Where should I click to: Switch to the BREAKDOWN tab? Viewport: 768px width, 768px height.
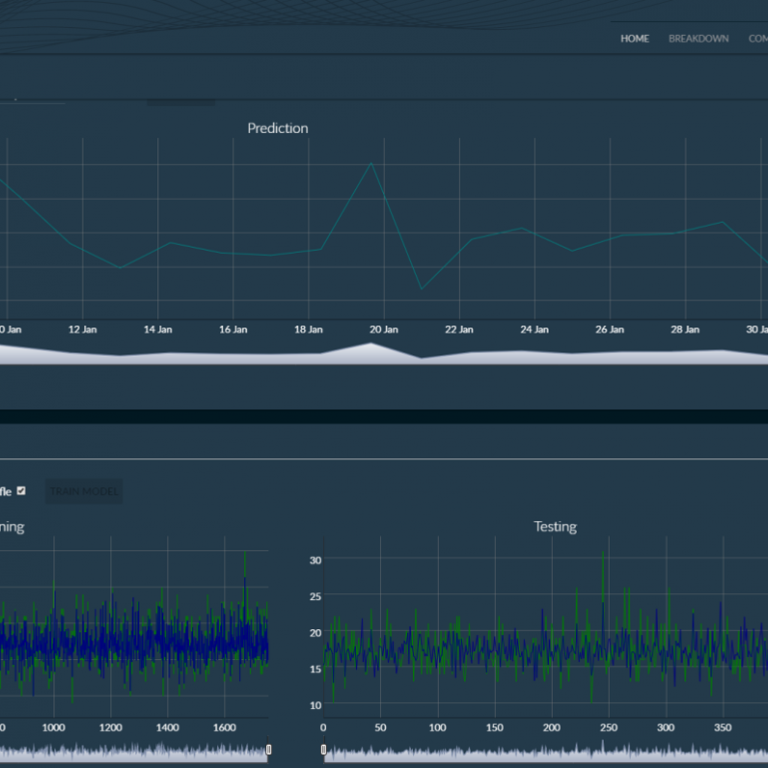[x=698, y=39]
